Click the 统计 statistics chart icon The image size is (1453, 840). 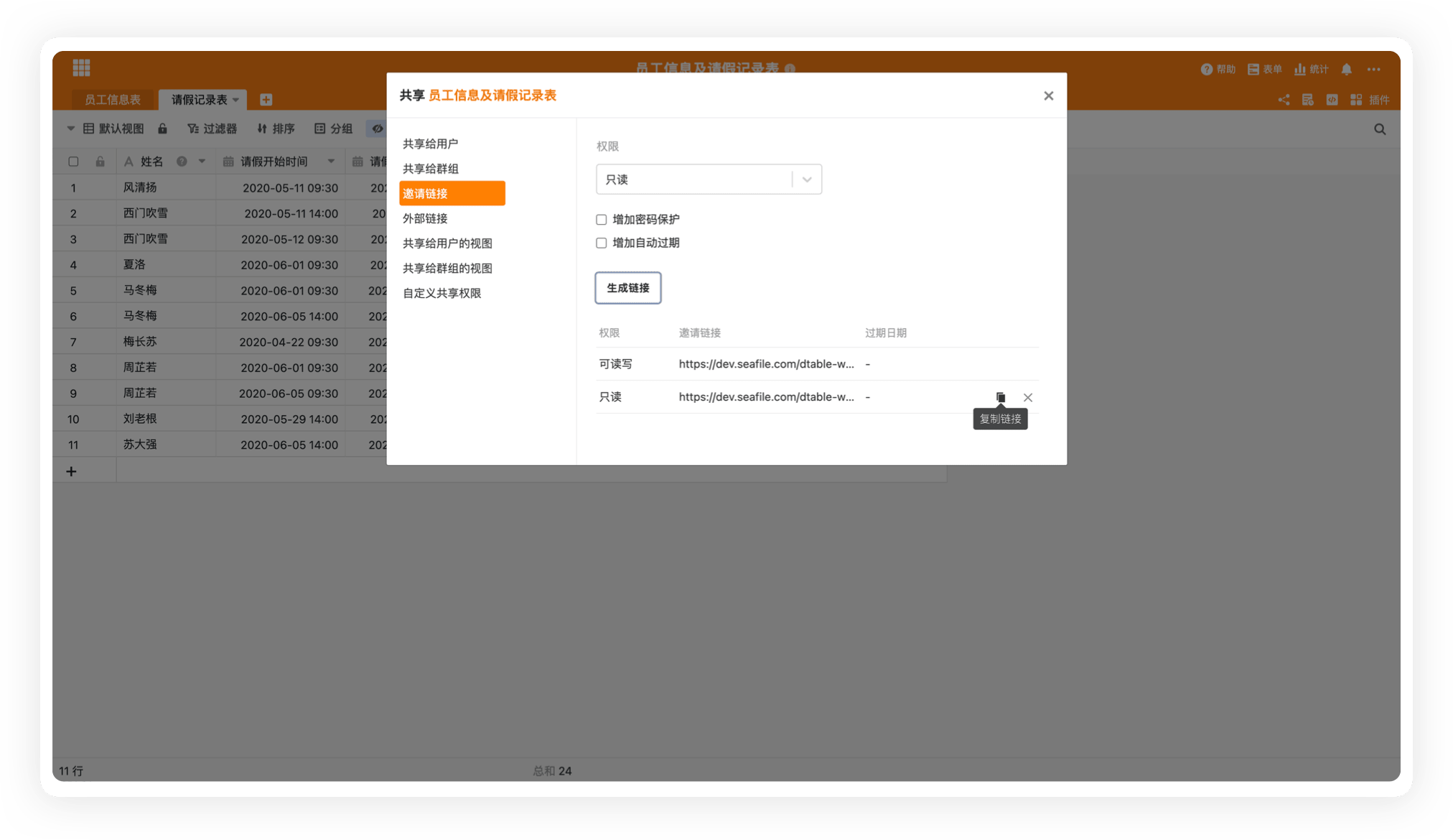point(1299,70)
